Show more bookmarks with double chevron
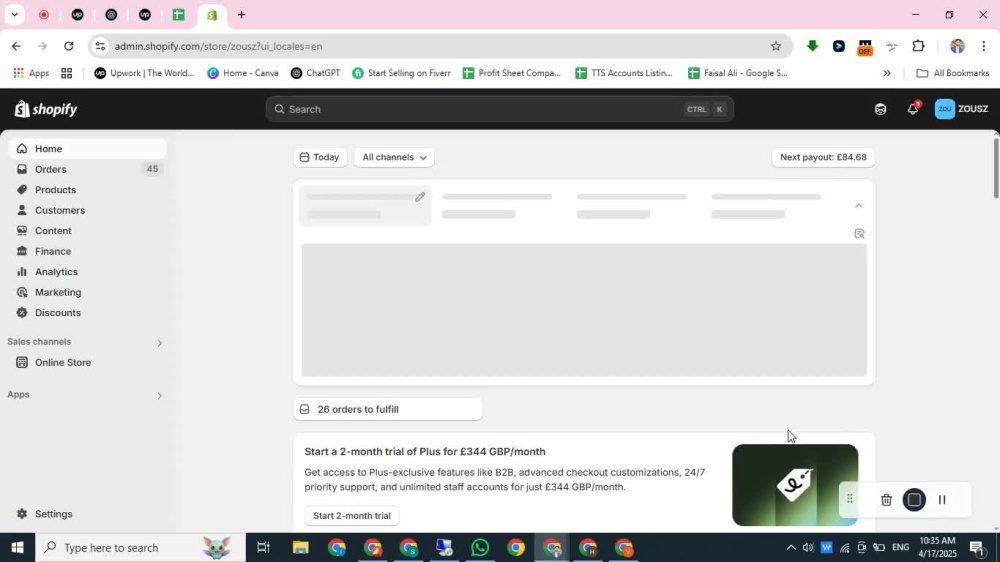 pyautogui.click(x=886, y=73)
